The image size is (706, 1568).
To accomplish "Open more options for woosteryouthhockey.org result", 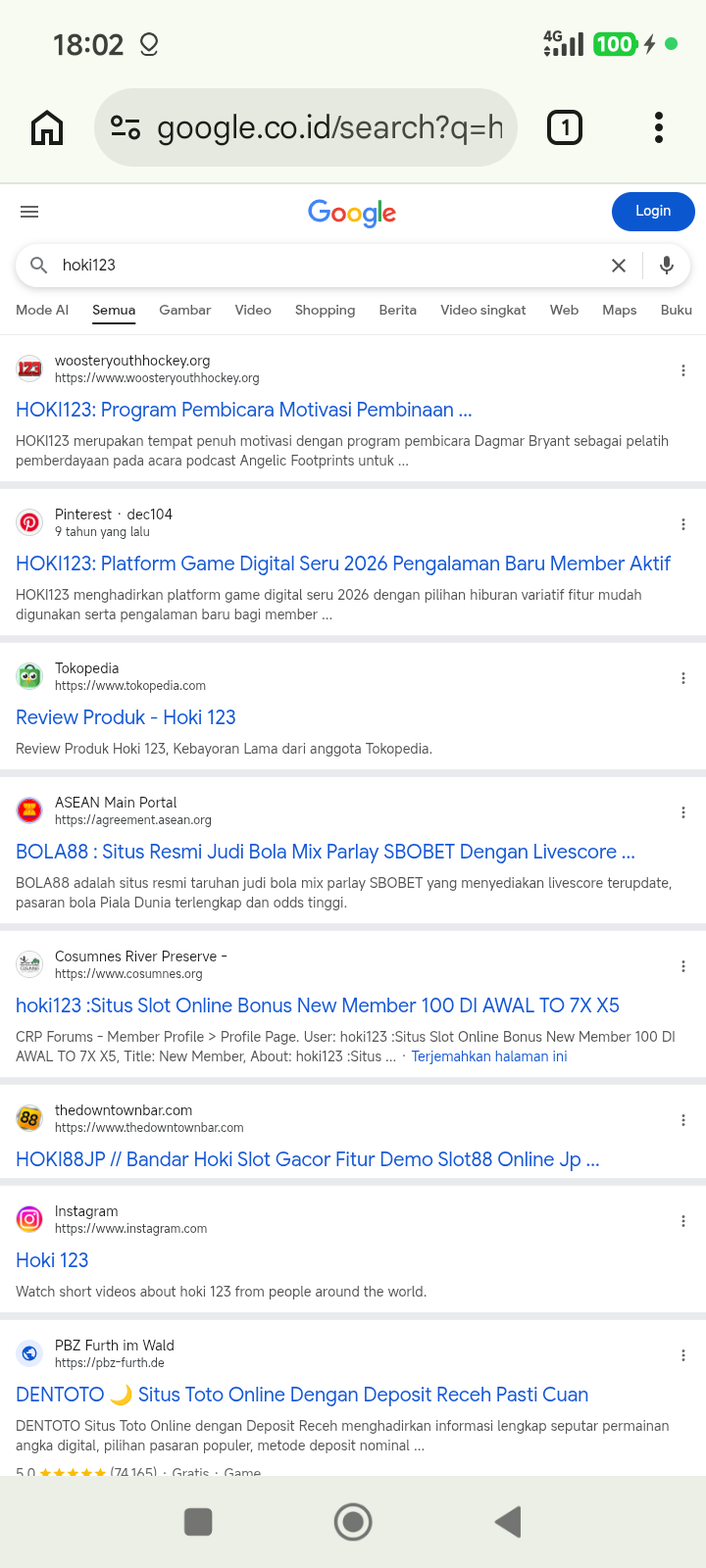I will (x=683, y=370).
